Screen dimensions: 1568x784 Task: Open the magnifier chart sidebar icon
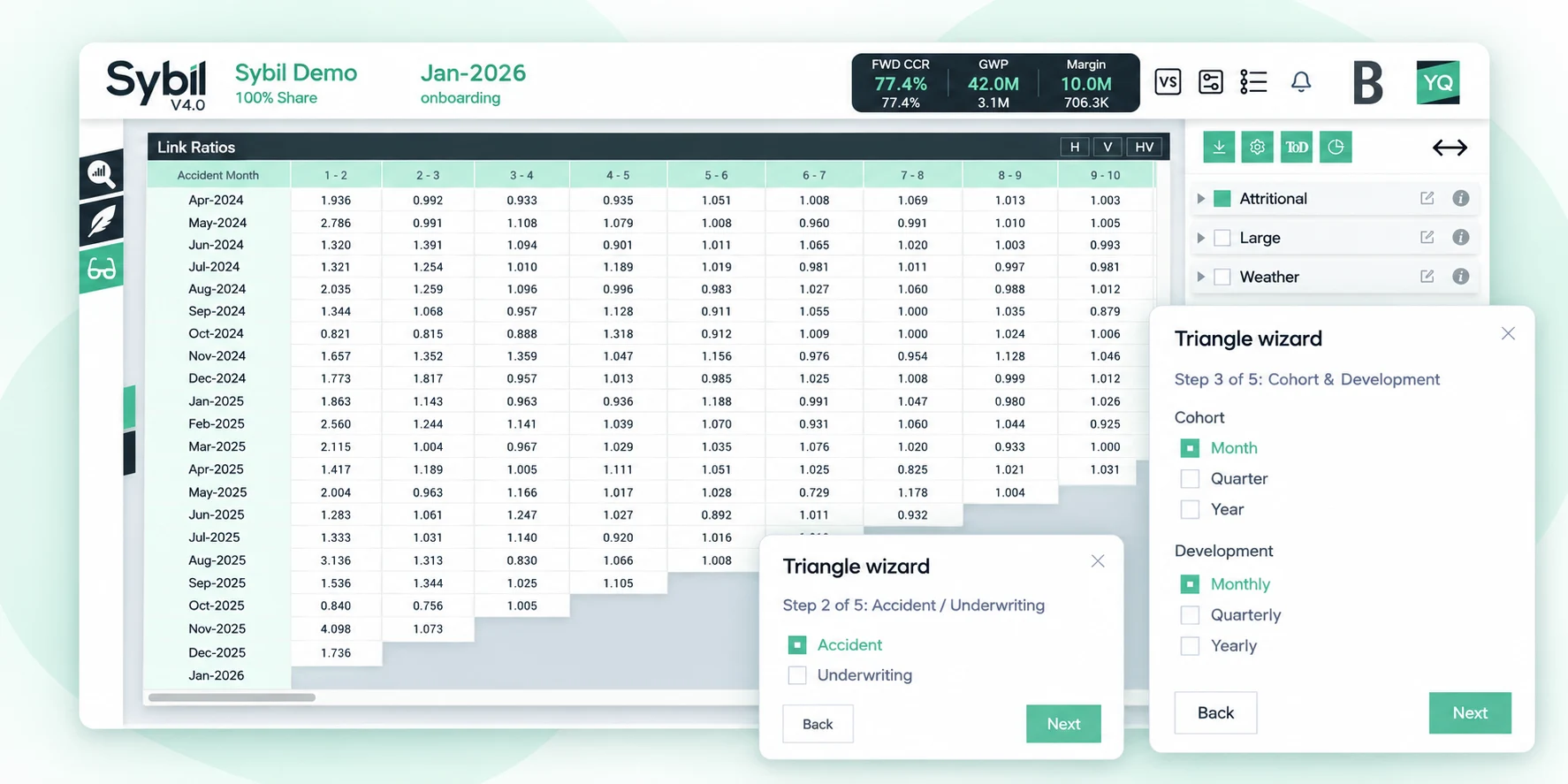click(x=102, y=174)
